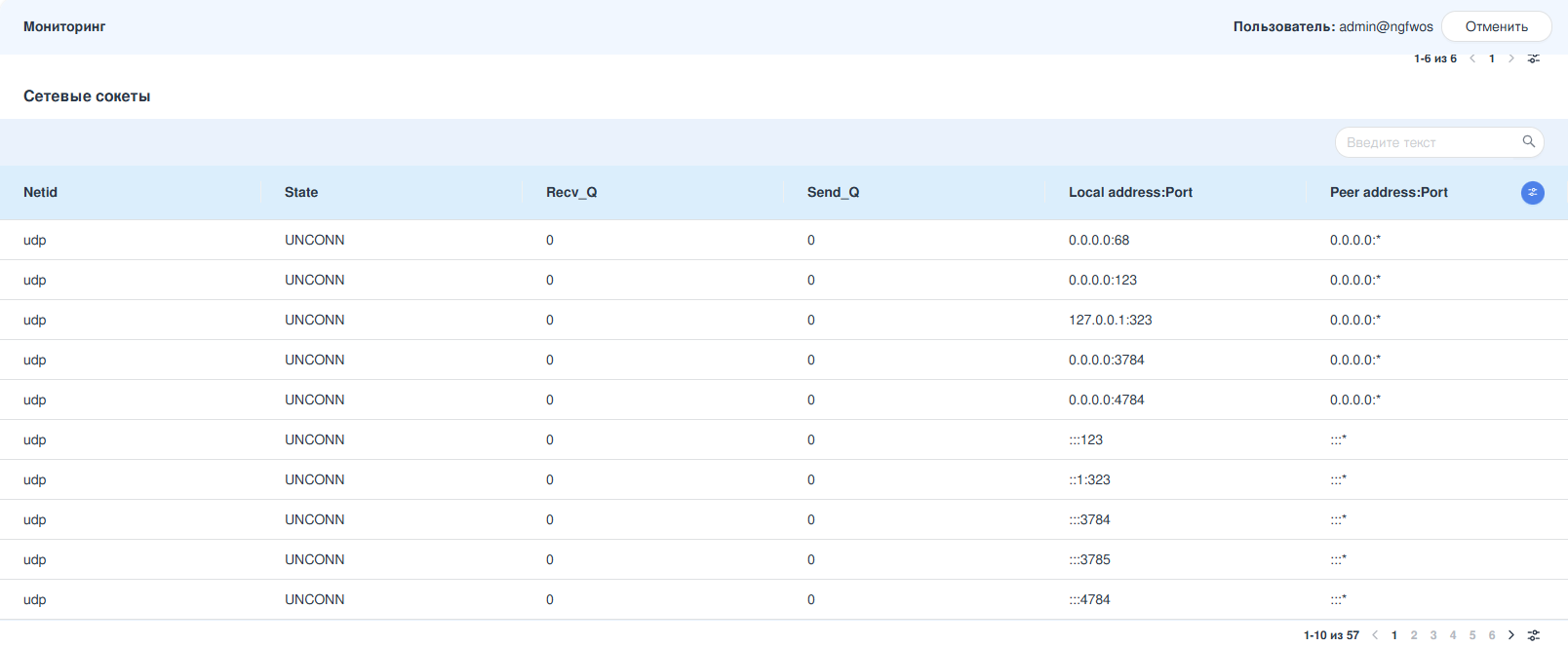Image resolution: width=1568 pixels, height=647 pixels.
Task: Select cell :::3785
Action: pos(1089,559)
